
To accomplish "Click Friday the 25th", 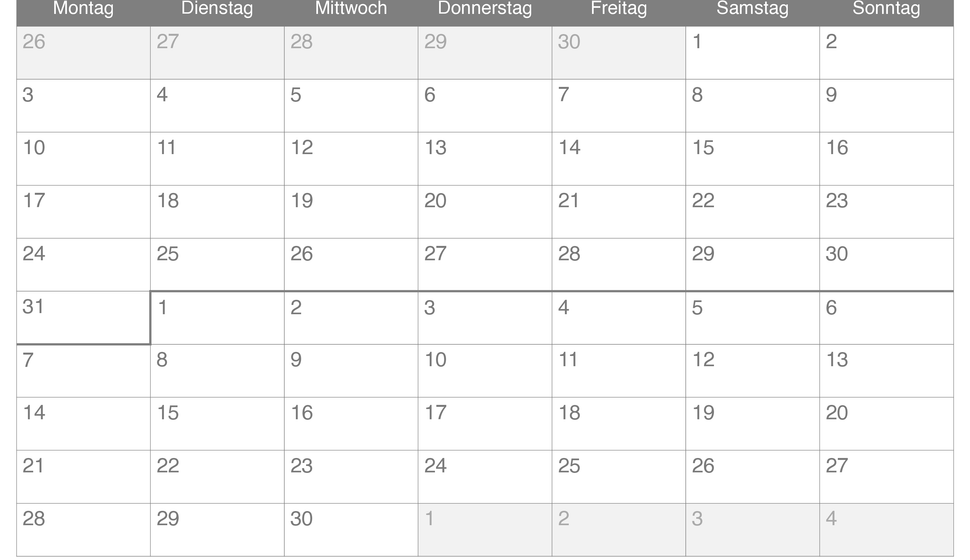I will point(619,476).
